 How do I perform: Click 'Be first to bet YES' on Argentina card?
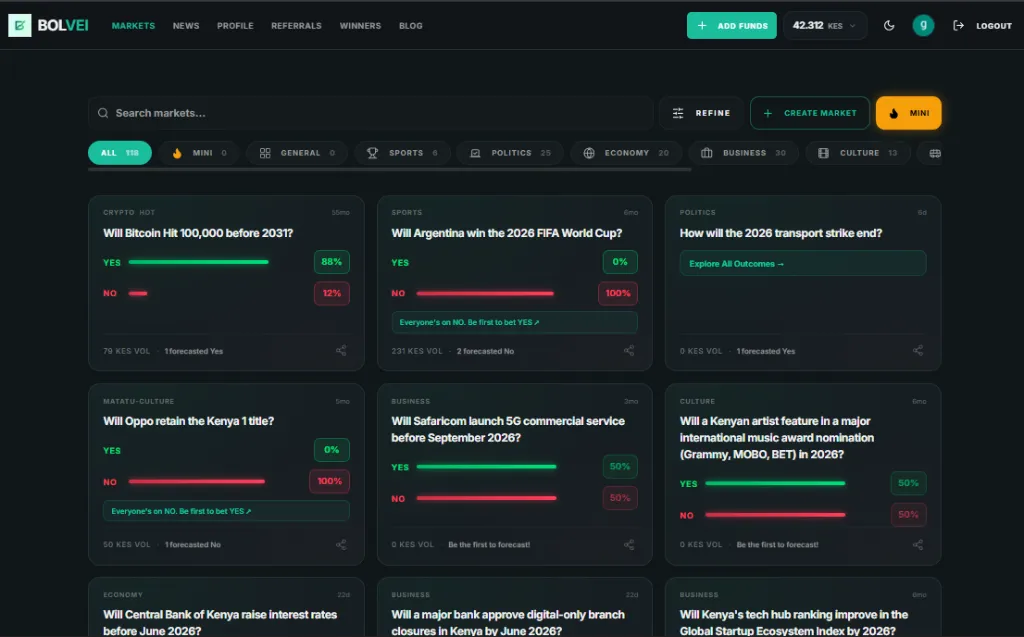coord(515,322)
